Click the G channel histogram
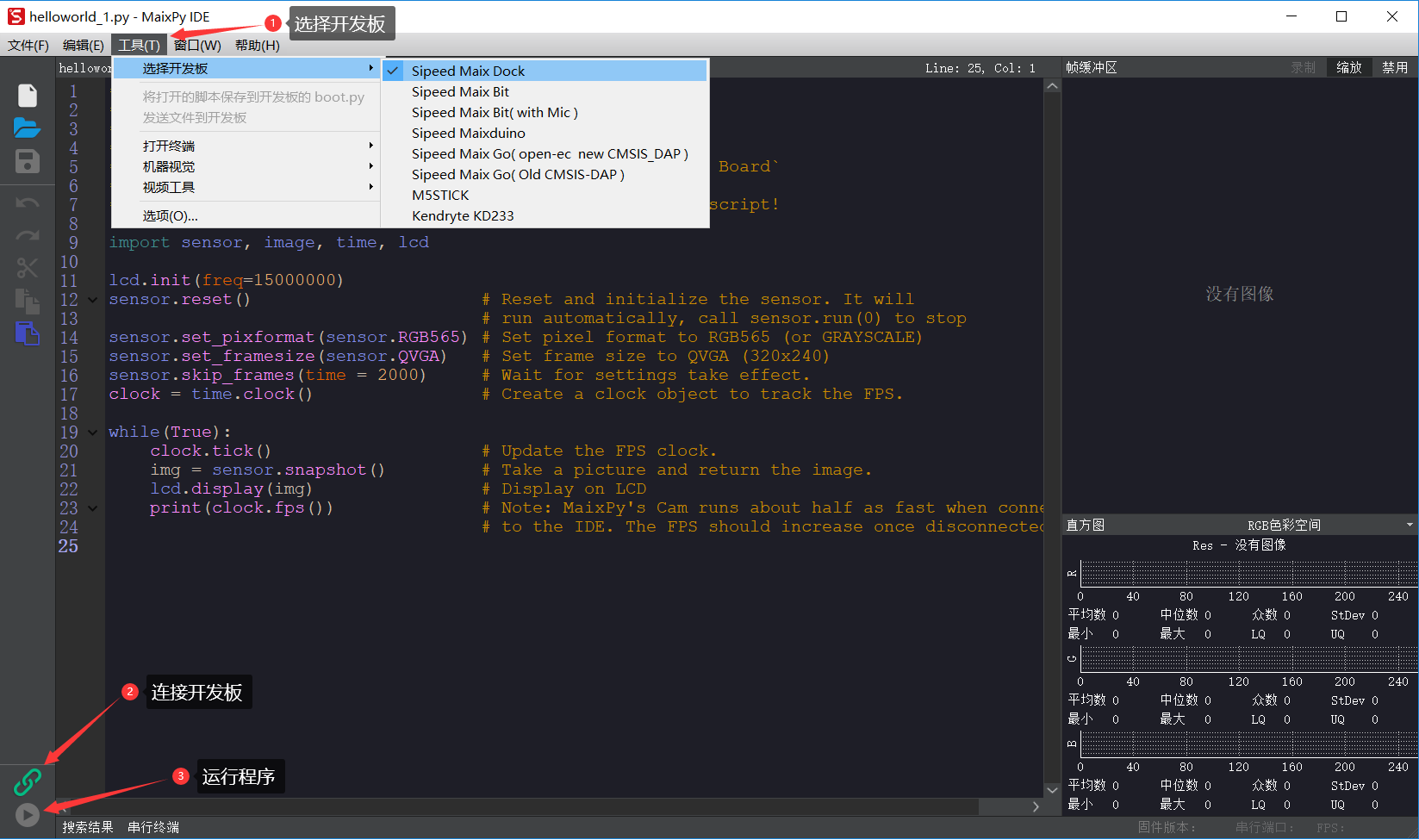This screenshot has width=1419, height=840. coord(1249,659)
